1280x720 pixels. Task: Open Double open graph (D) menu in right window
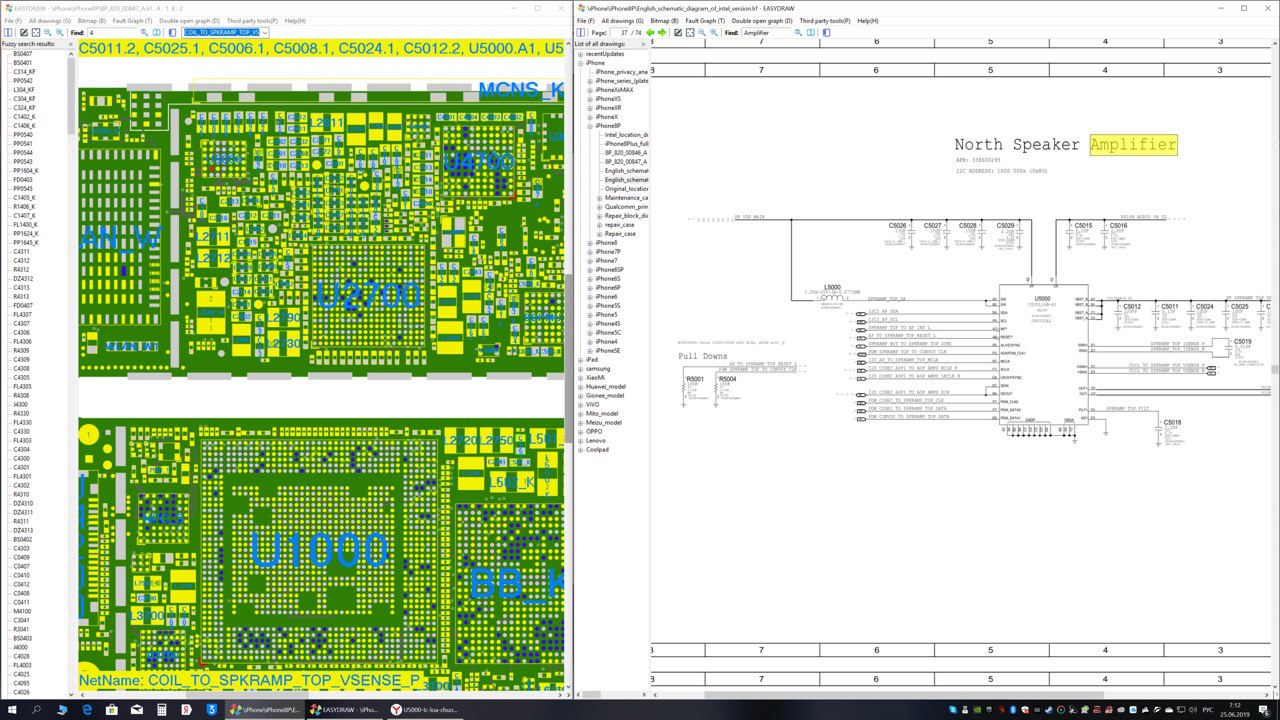click(762, 21)
